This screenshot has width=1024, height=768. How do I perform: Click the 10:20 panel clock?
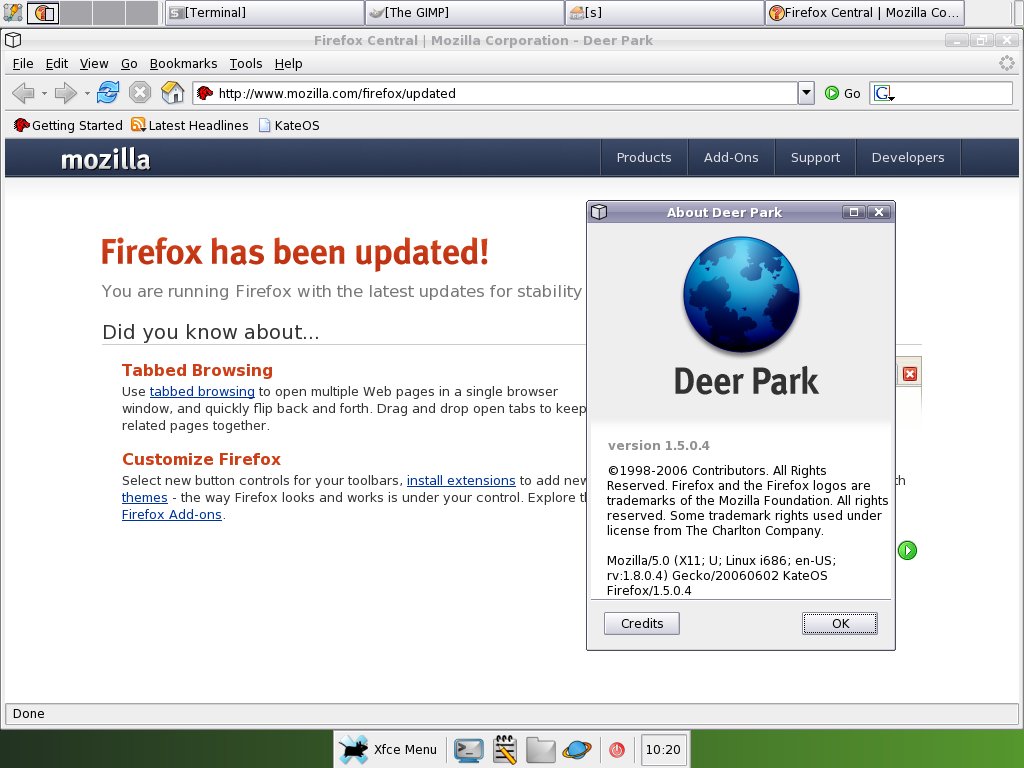(663, 749)
